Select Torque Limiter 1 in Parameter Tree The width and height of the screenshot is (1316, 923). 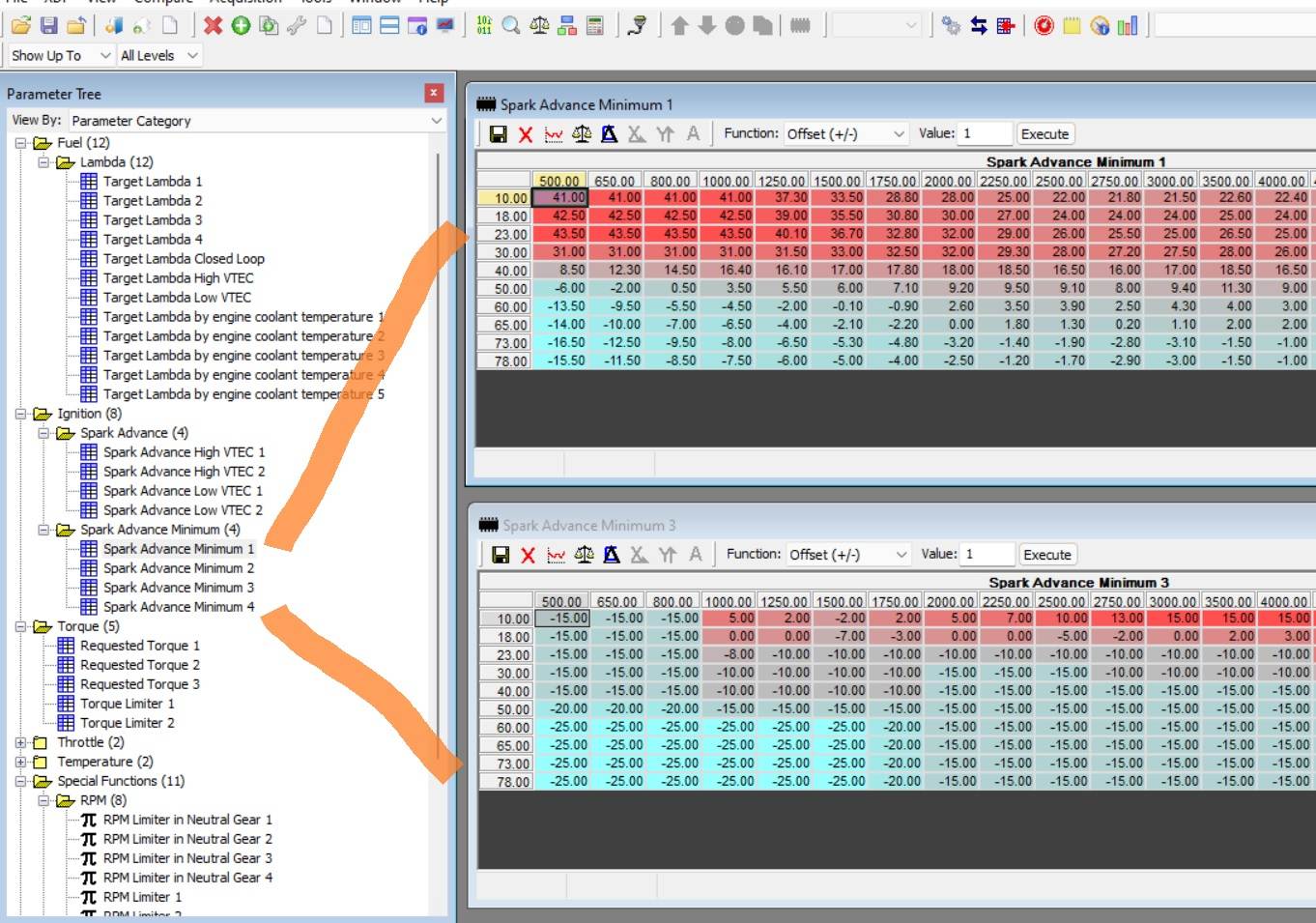(x=127, y=704)
